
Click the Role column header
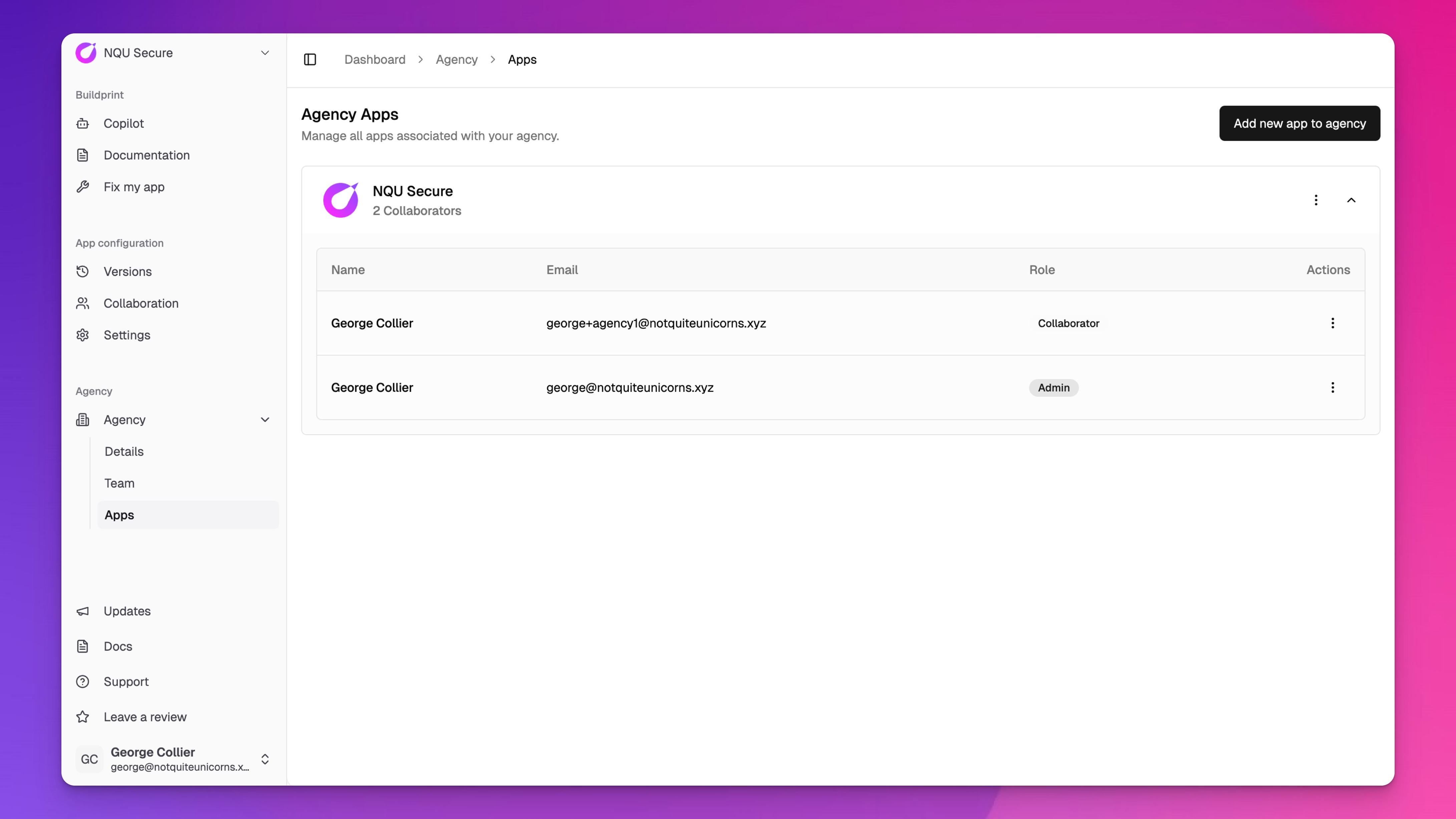tap(1042, 270)
